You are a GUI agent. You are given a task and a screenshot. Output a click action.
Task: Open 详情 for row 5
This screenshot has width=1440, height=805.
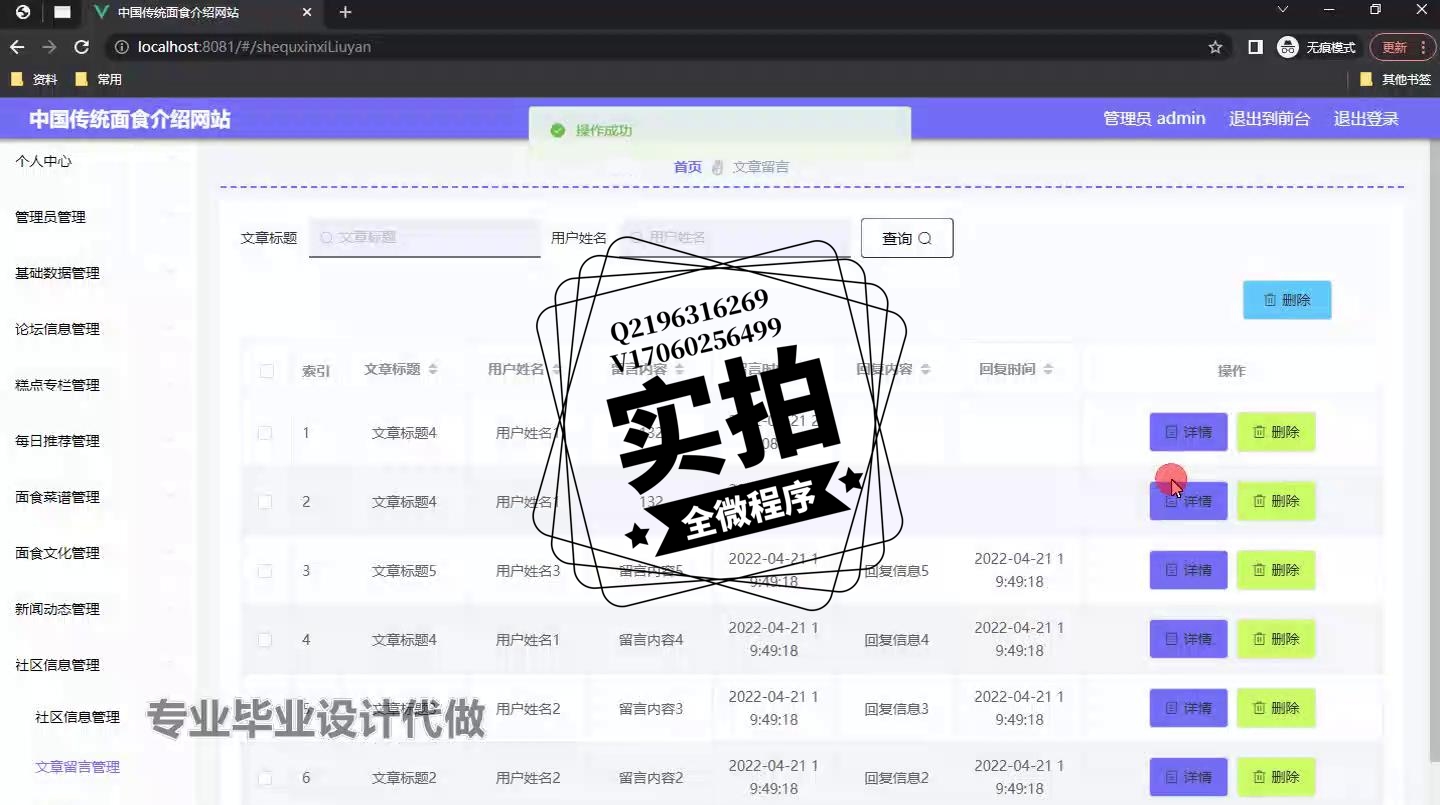(1188, 708)
